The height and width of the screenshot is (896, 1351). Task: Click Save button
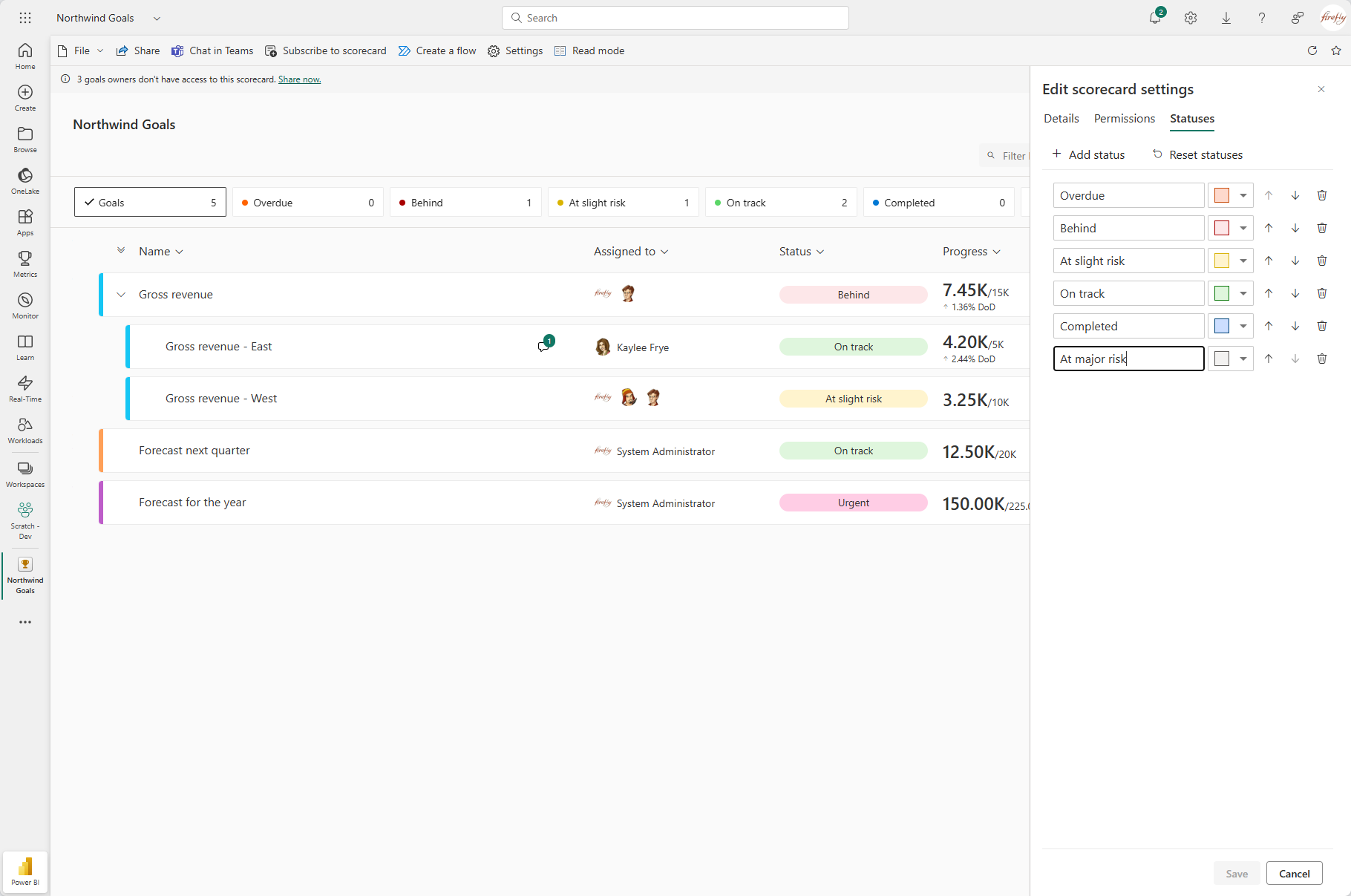pos(1237,874)
